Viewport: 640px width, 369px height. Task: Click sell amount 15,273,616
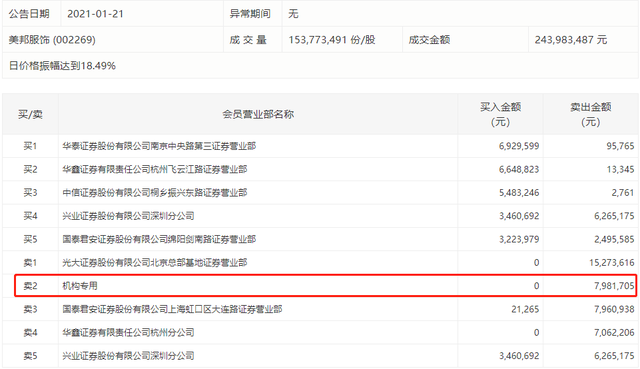(x=612, y=262)
